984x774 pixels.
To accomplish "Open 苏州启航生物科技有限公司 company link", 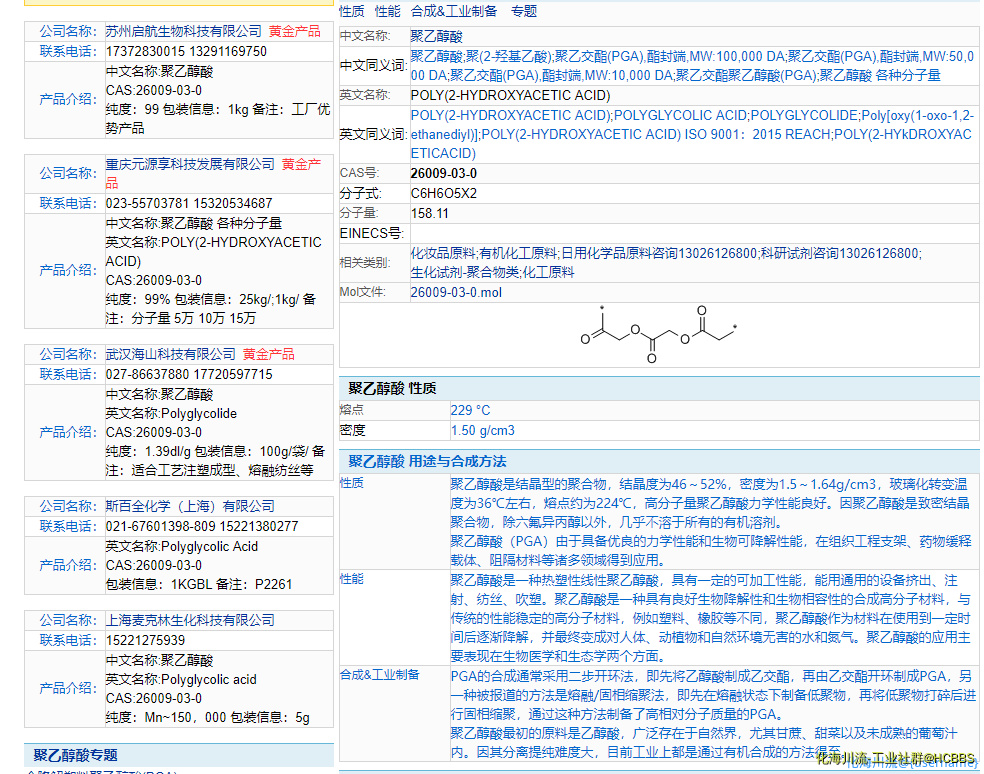I will pos(184,32).
